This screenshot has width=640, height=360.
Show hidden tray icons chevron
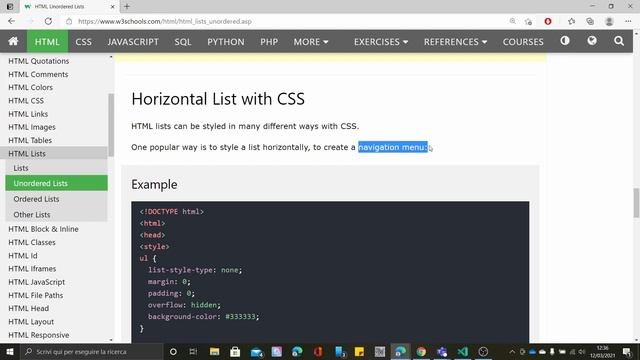[512, 351]
